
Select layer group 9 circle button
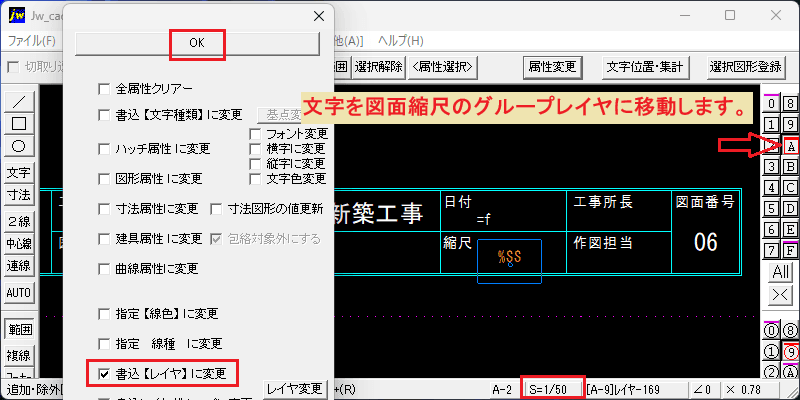791,352
